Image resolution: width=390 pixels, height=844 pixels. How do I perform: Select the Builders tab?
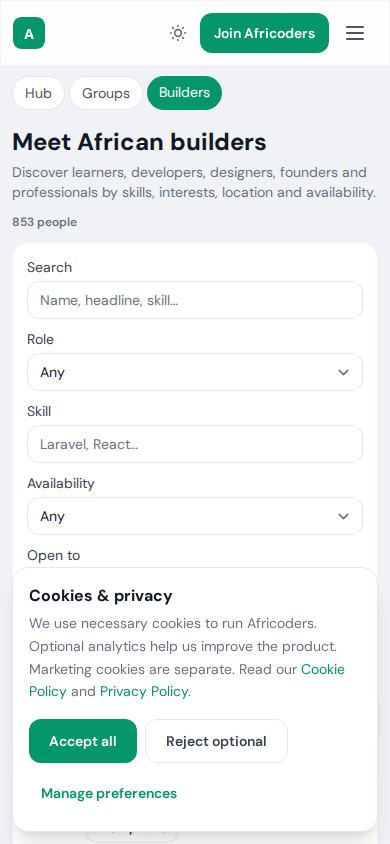click(185, 93)
